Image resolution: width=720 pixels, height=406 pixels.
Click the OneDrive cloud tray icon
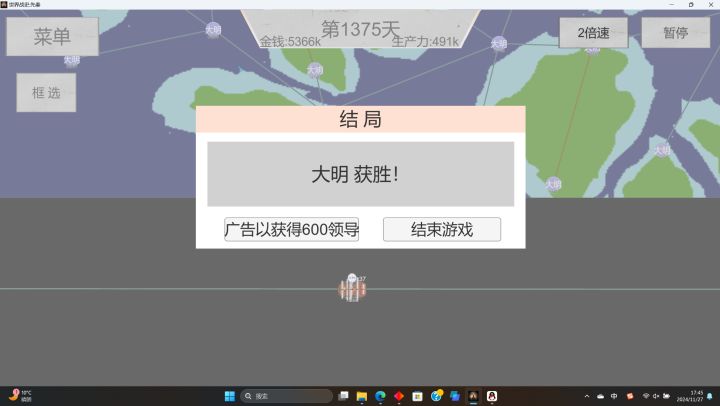click(601, 396)
